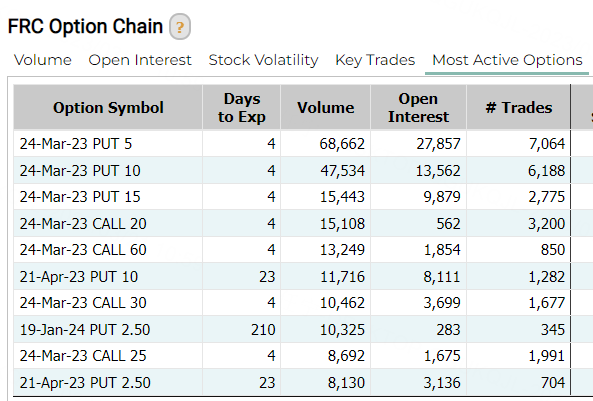
Task: Click volume value 13,249
Action: point(342,250)
